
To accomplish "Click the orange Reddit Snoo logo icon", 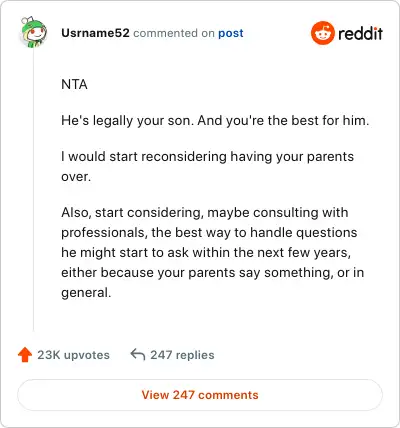I will tap(322, 33).
